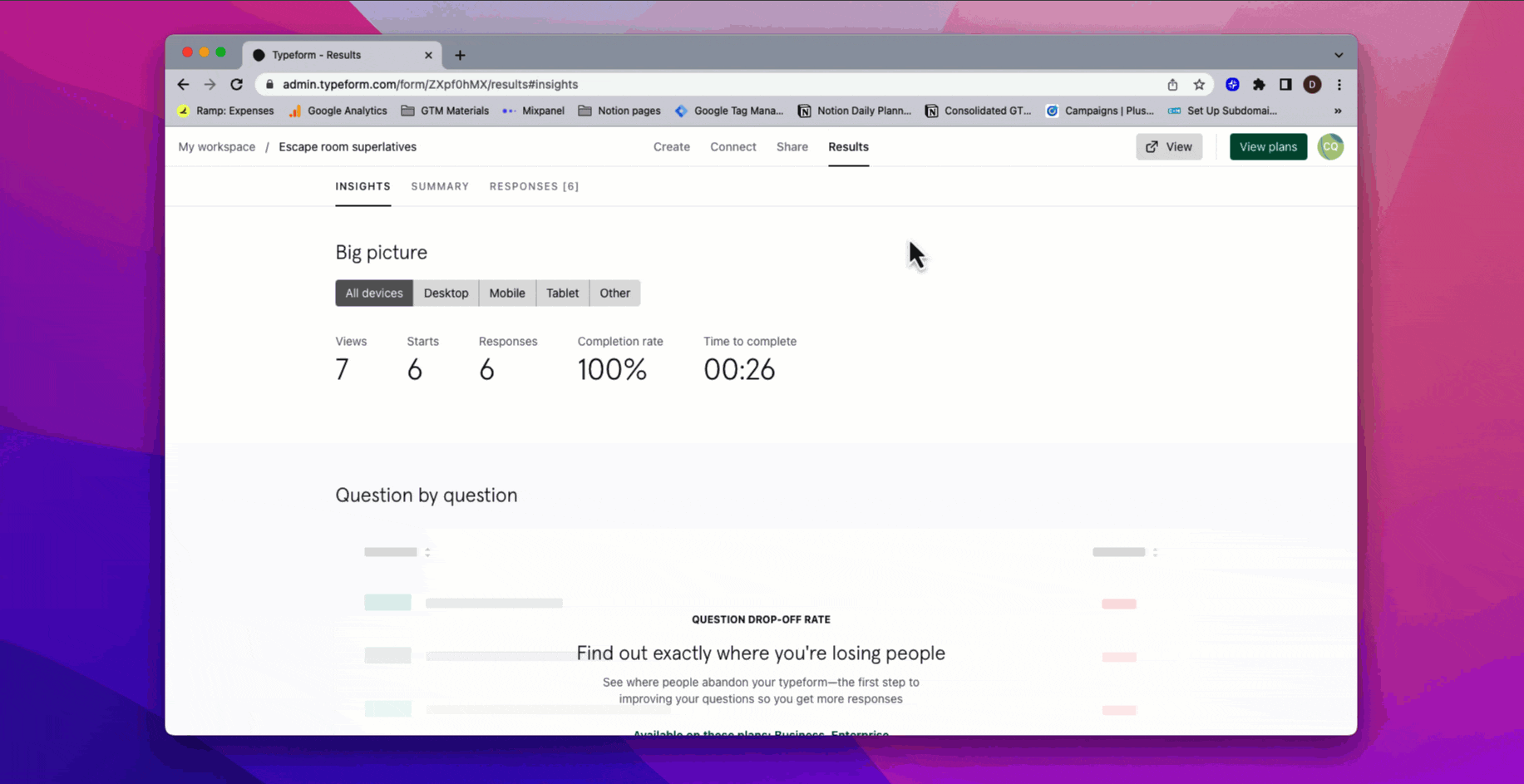Open the blue extension icon in toolbar
The image size is (1524, 784).
pyautogui.click(x=1232, y=84)
